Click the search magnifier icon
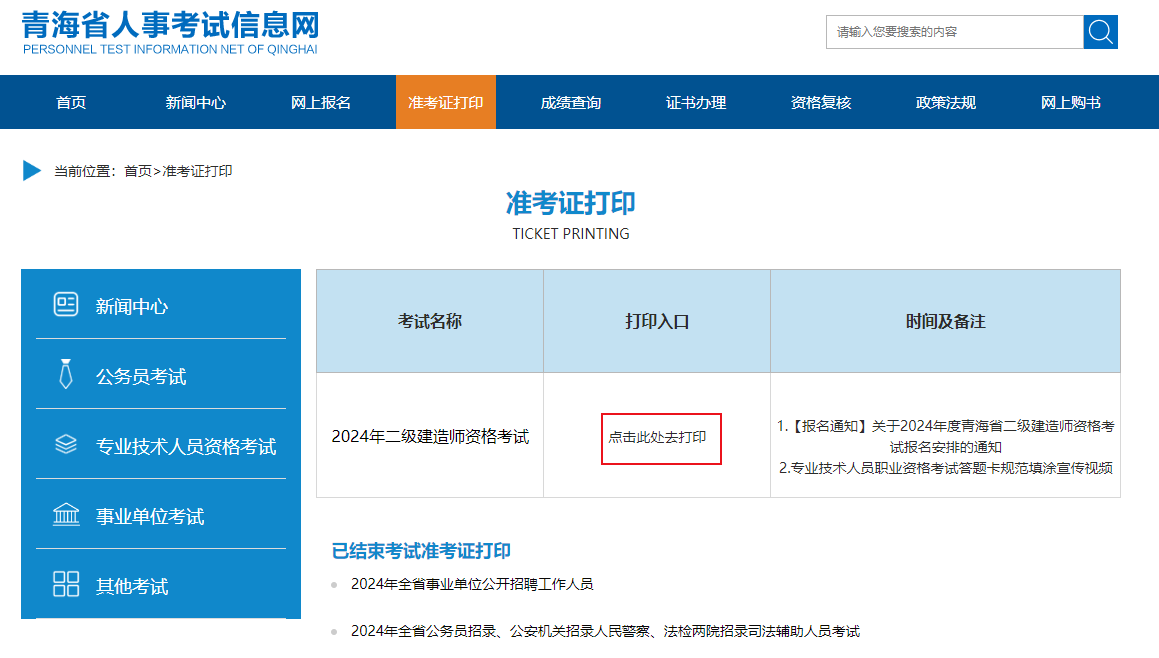 pyautogui.click(x=1100, y=31)
